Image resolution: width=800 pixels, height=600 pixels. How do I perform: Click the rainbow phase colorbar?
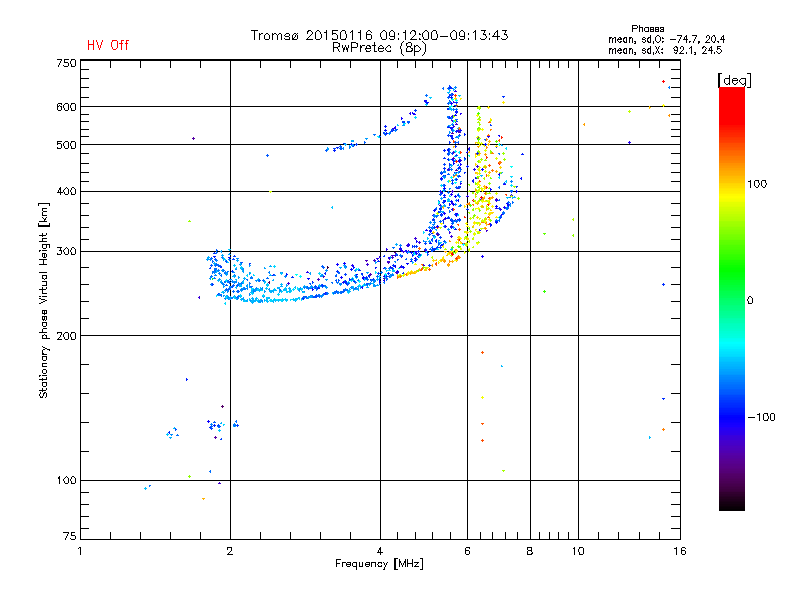[732, 298]
